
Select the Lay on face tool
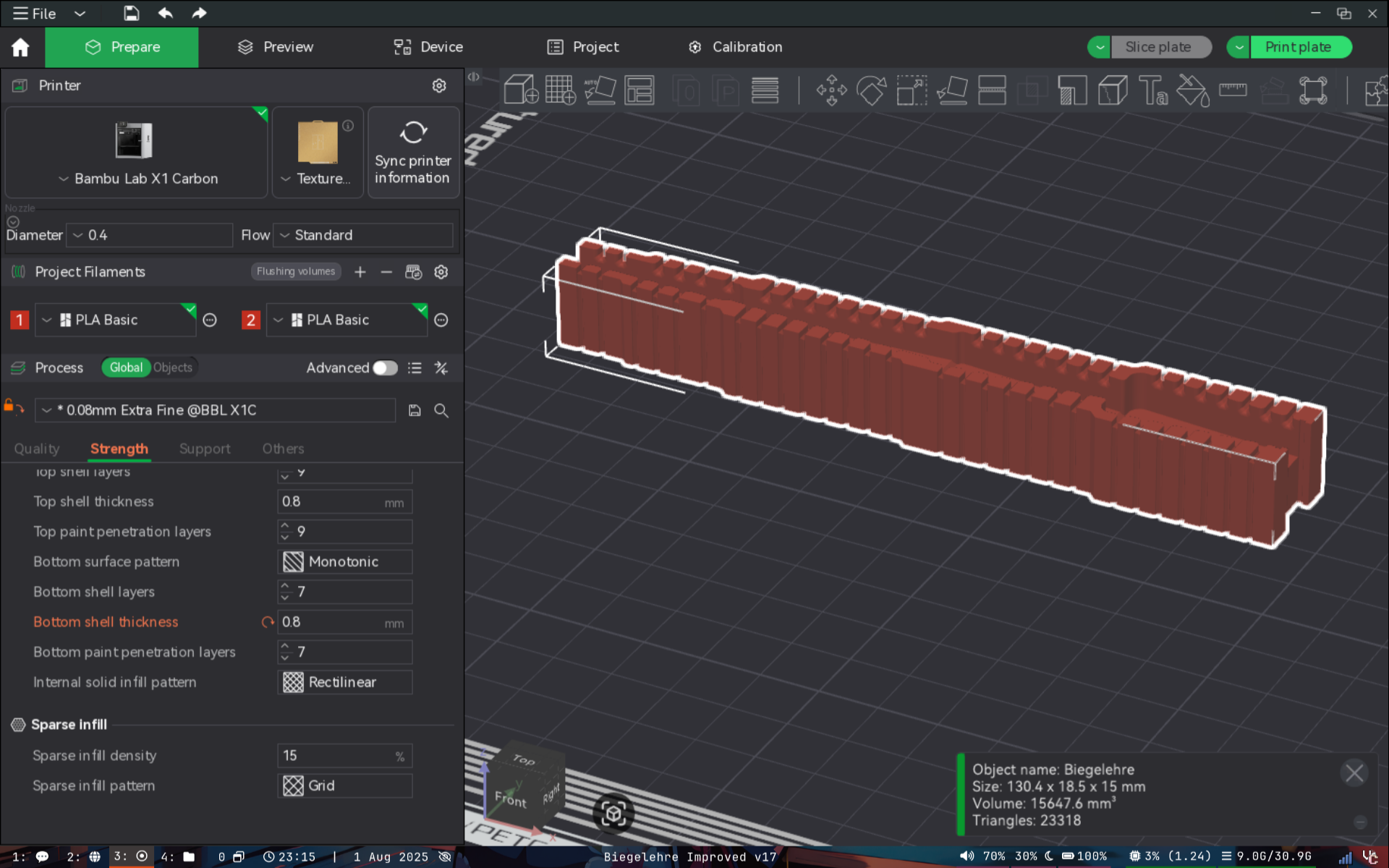[952, 90]
